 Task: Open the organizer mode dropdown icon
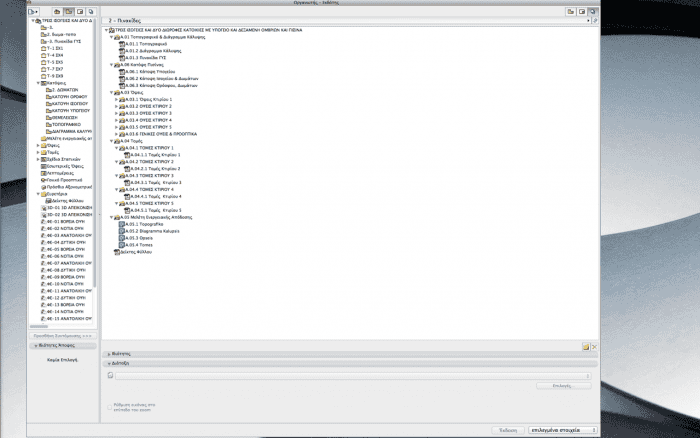pos(33,12)
